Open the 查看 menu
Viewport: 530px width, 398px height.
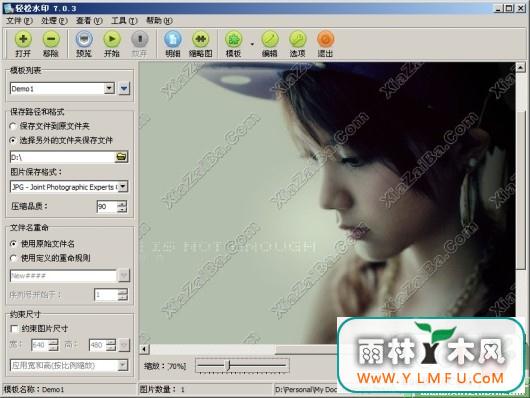89,21
